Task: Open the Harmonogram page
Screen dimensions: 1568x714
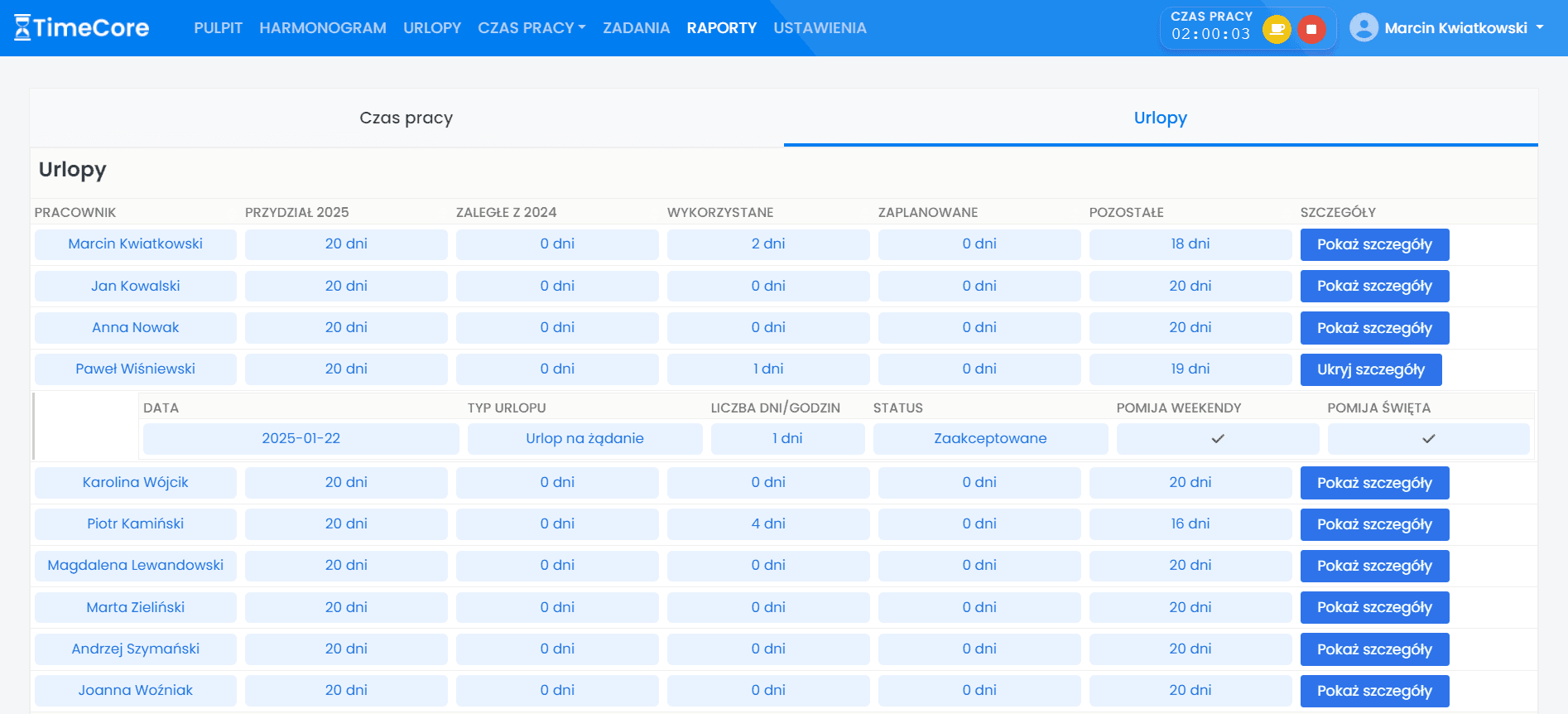Action: (x=323, y=28)
